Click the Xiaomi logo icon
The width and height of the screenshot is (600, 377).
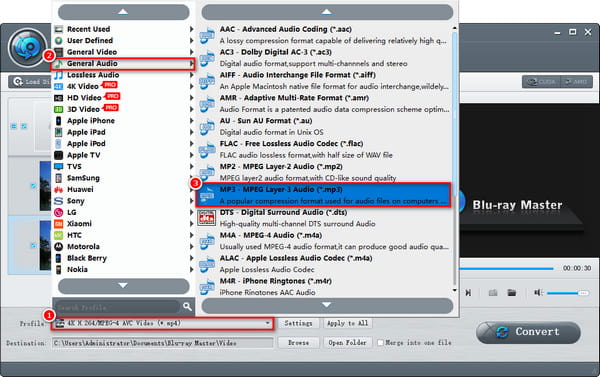pos(59,224)
